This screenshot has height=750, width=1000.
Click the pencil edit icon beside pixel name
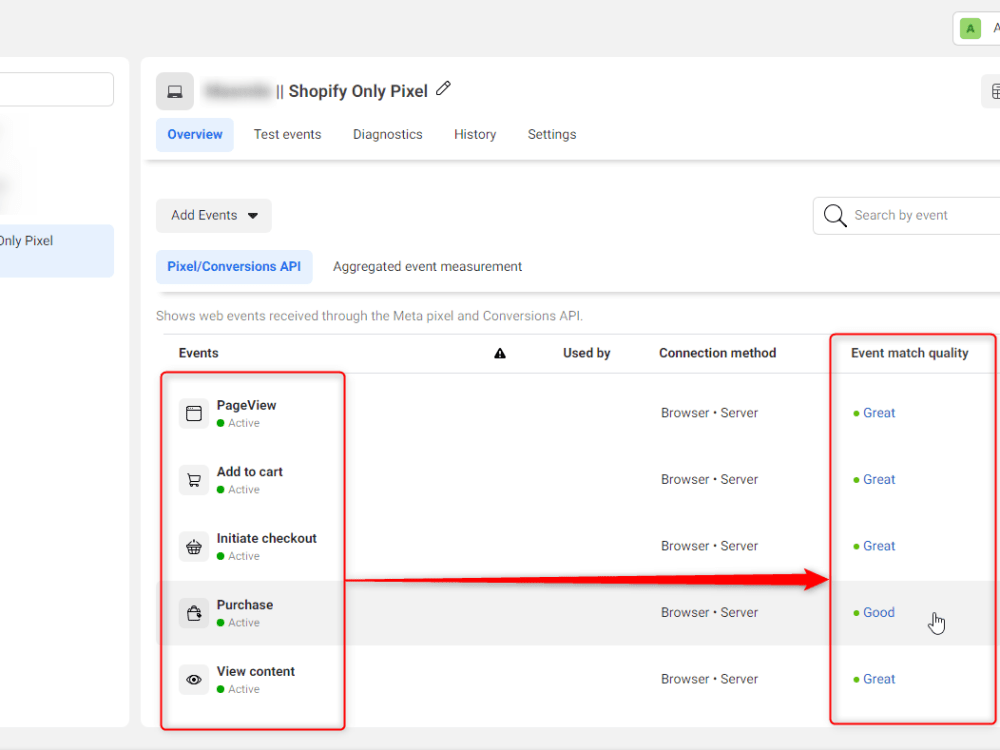click(443, 89)
